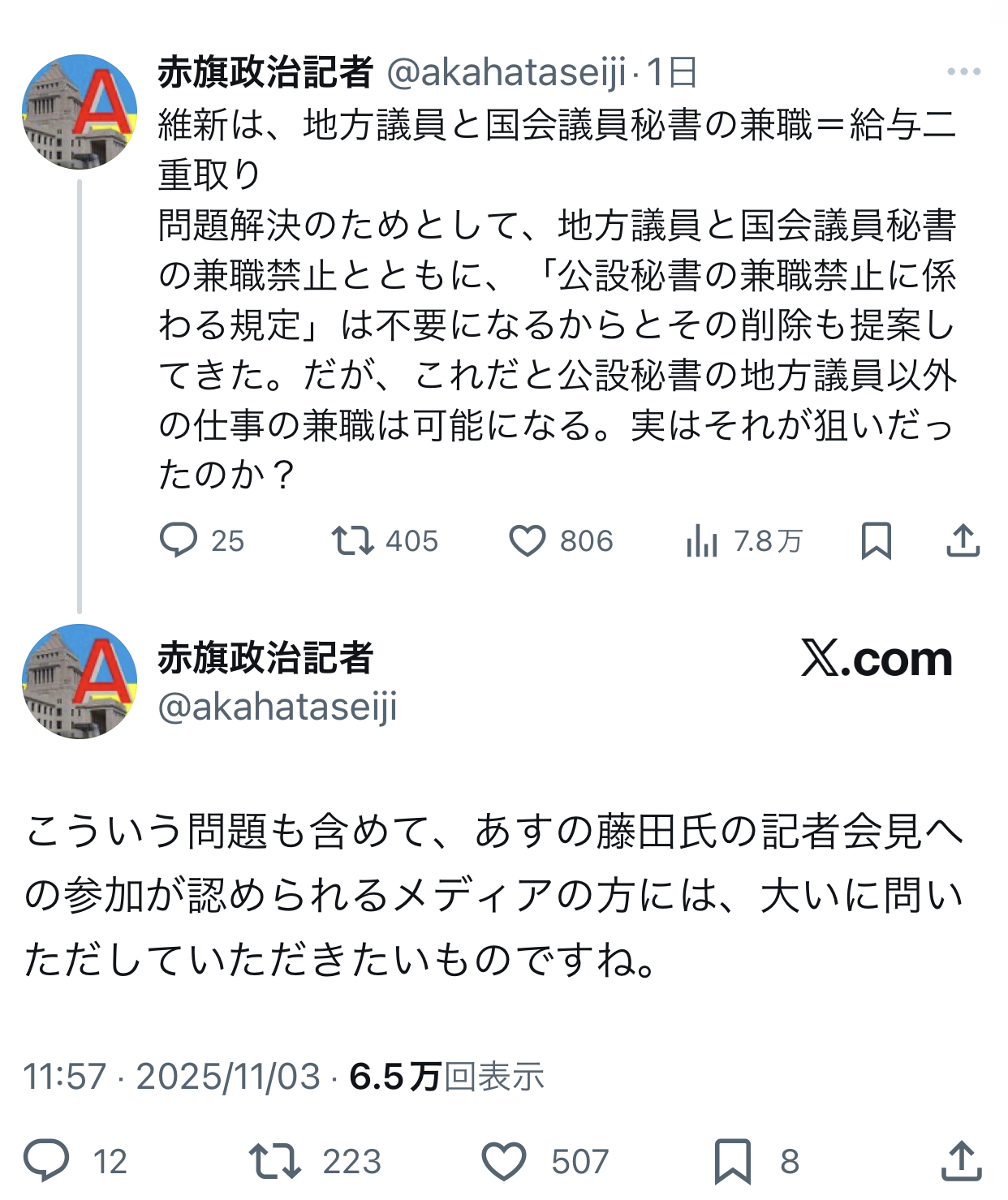The height and width of the screenshot is (1200, 1008).
Task: Like the main tweet with 507 likes
Action: 505,1160
